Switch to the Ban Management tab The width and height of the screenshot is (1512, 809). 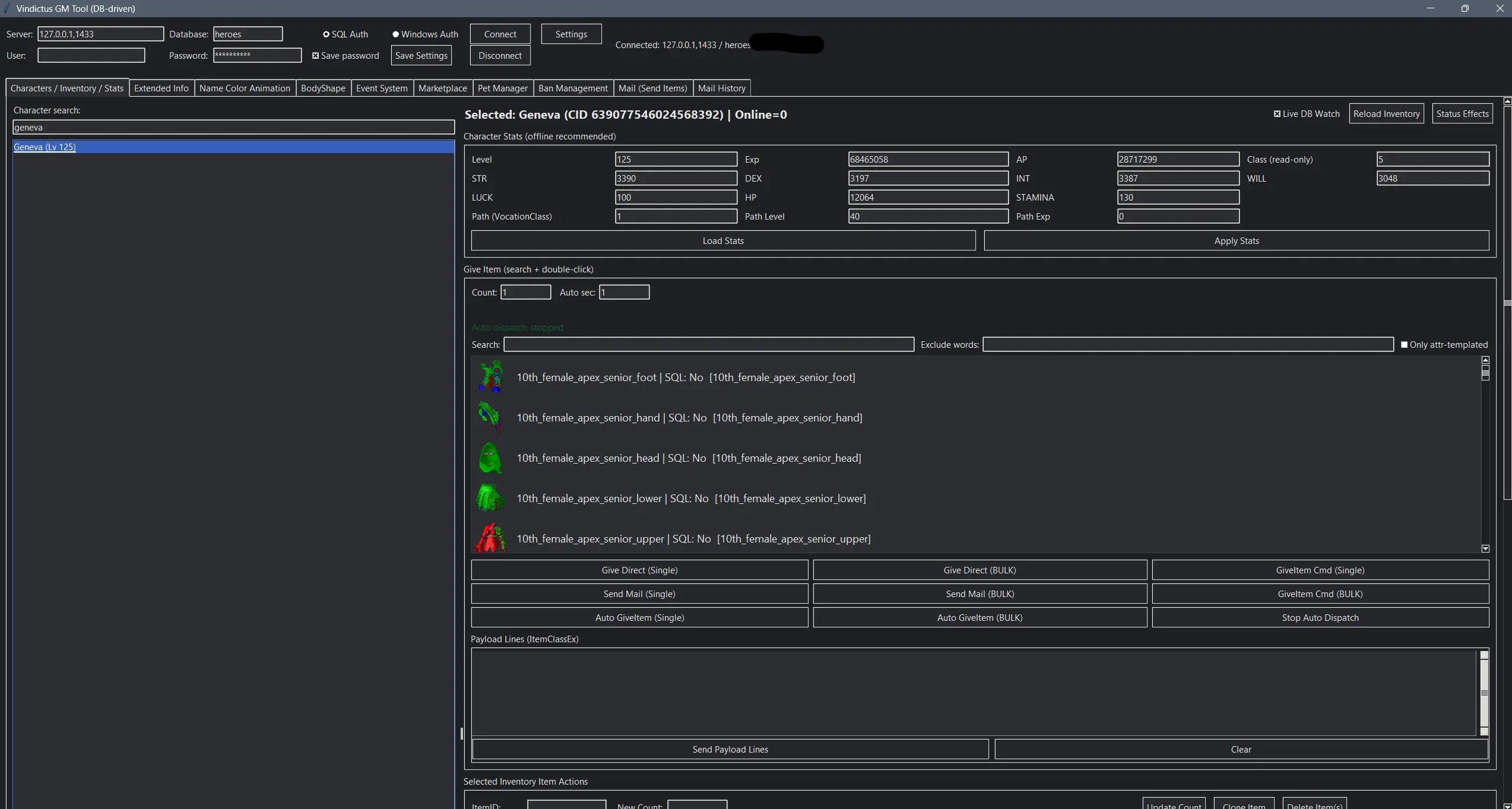click(x=573, y=88)
